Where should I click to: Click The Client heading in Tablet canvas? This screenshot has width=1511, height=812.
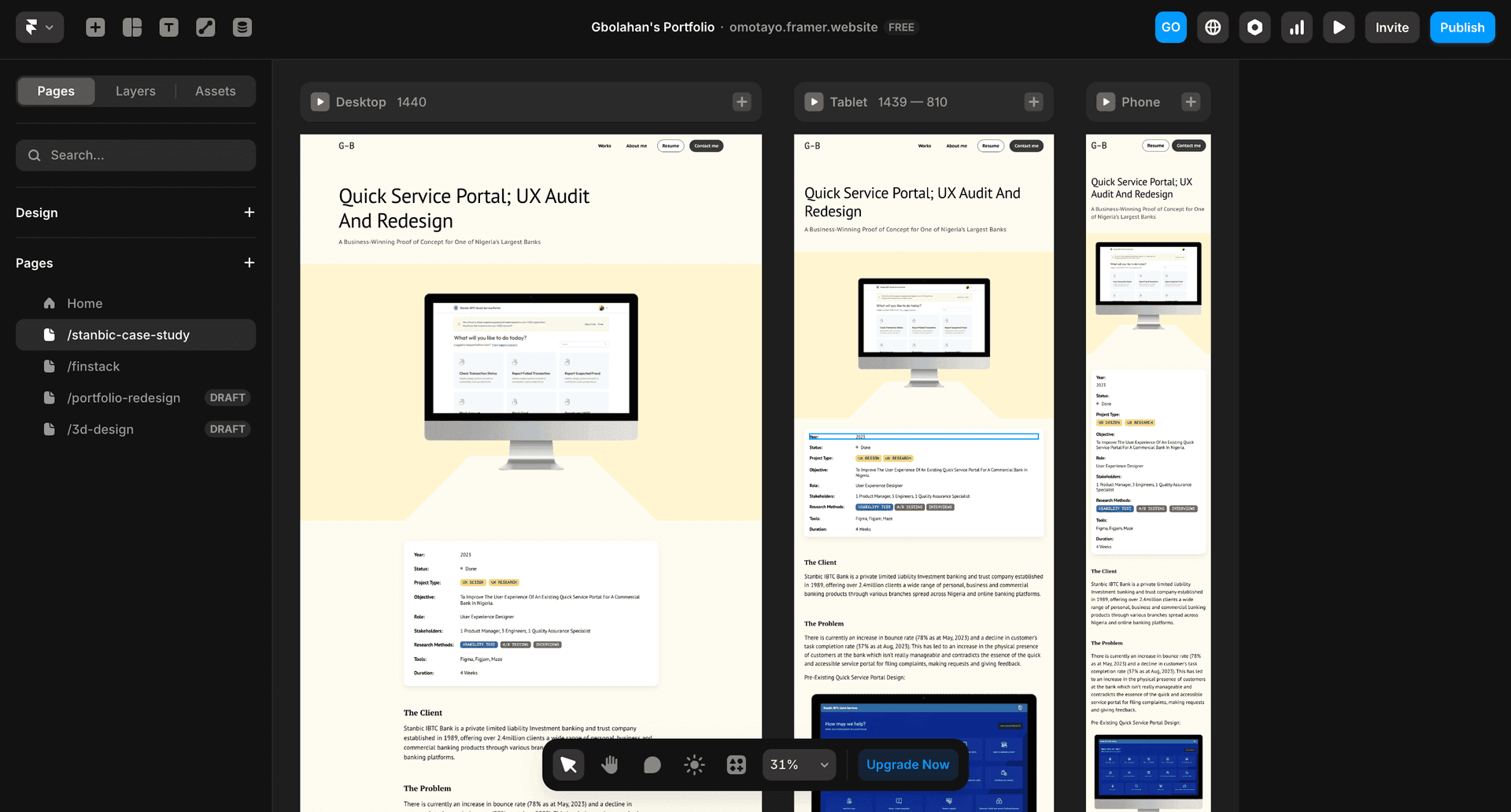tap(820, 563)
